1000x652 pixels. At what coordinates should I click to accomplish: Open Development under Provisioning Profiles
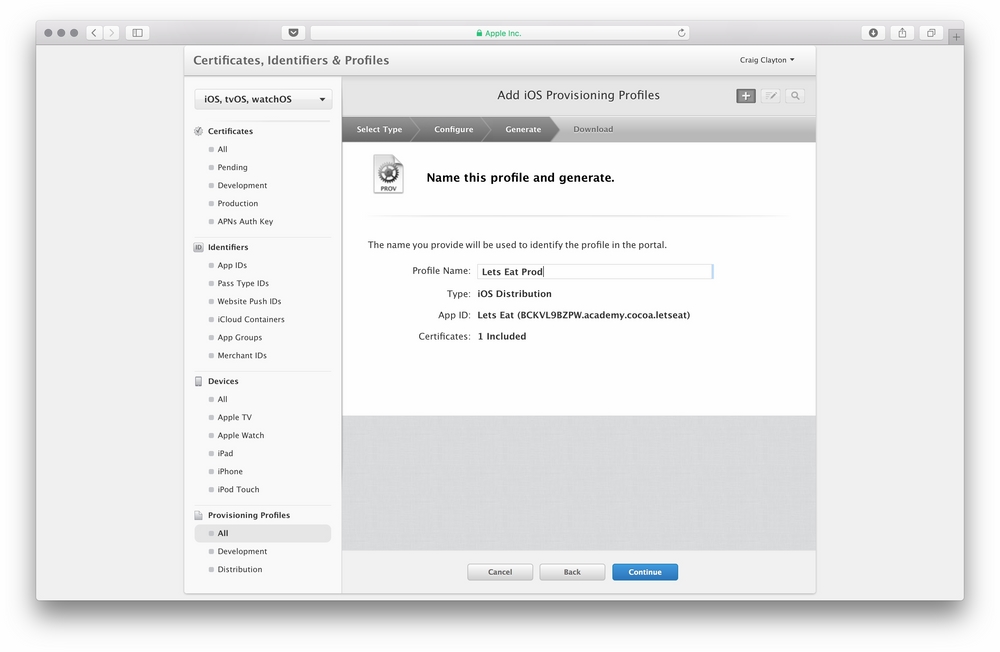(x=242, y=551)
